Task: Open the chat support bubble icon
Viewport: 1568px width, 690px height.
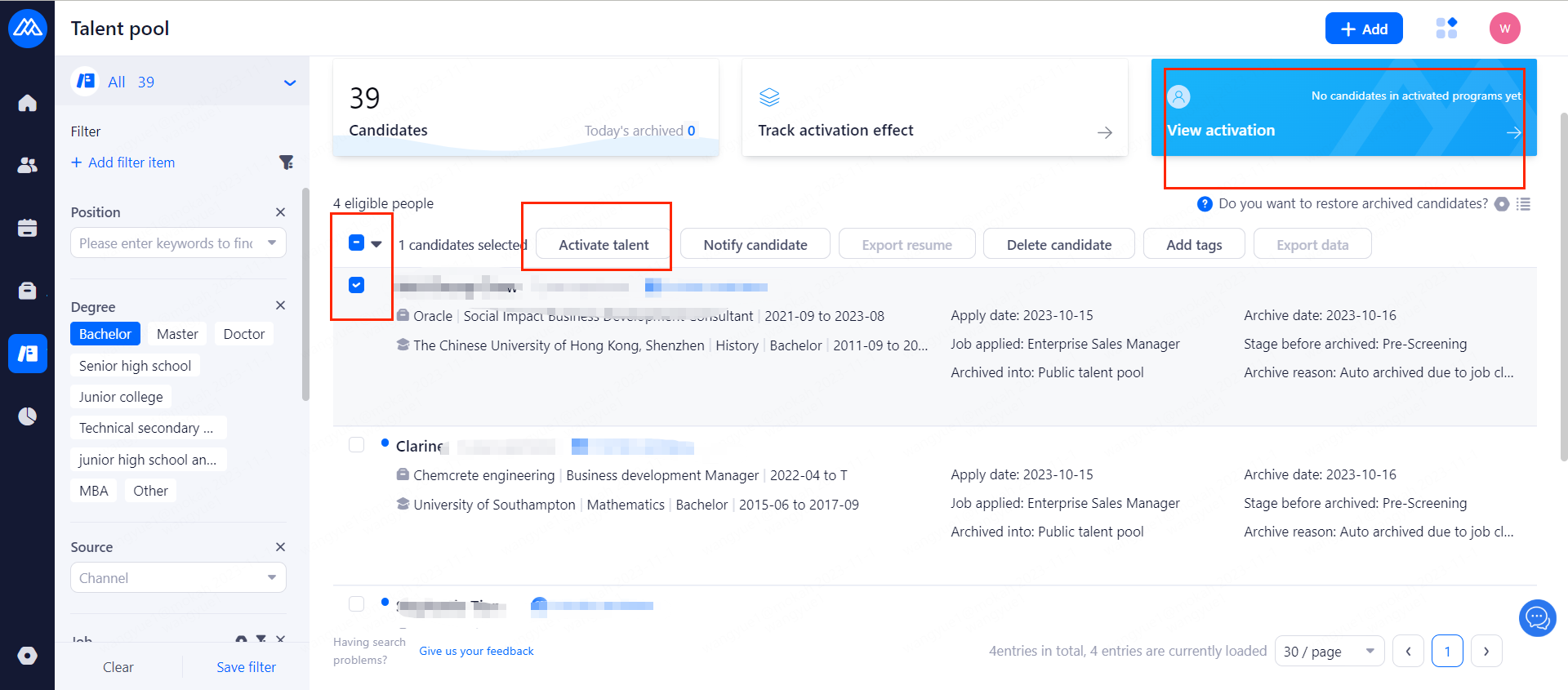Action: point(1537,618)
